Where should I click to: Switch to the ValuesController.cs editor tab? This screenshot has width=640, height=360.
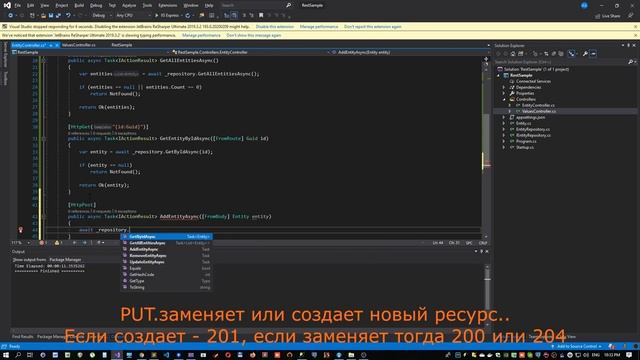point(79,45)
